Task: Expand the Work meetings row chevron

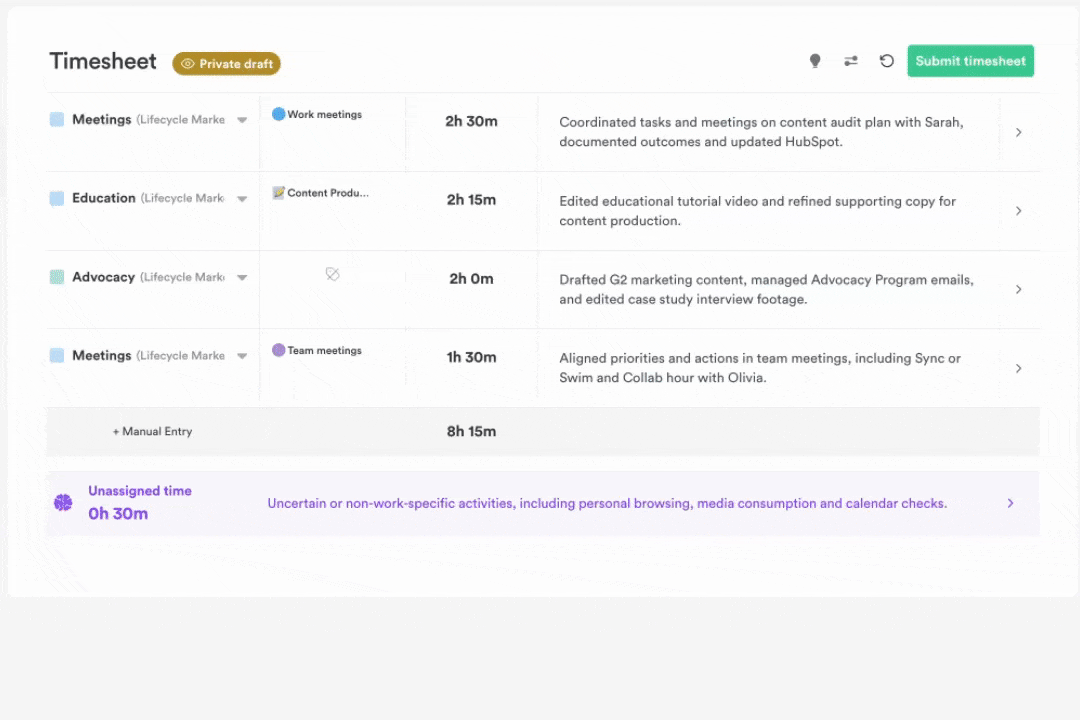Action: [x=1018, y=132]
